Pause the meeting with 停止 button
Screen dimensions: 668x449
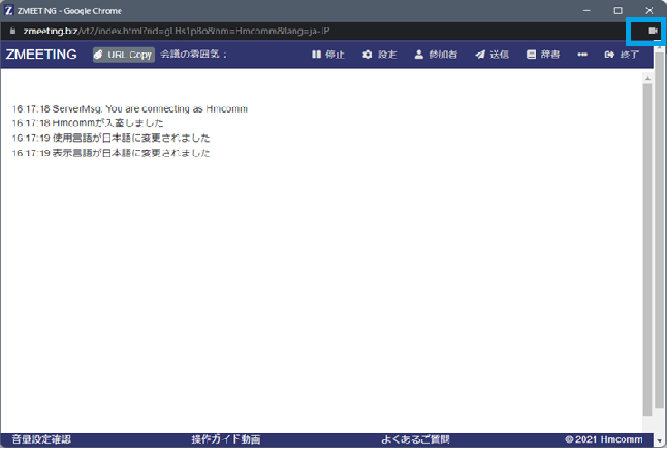point(328,55)
